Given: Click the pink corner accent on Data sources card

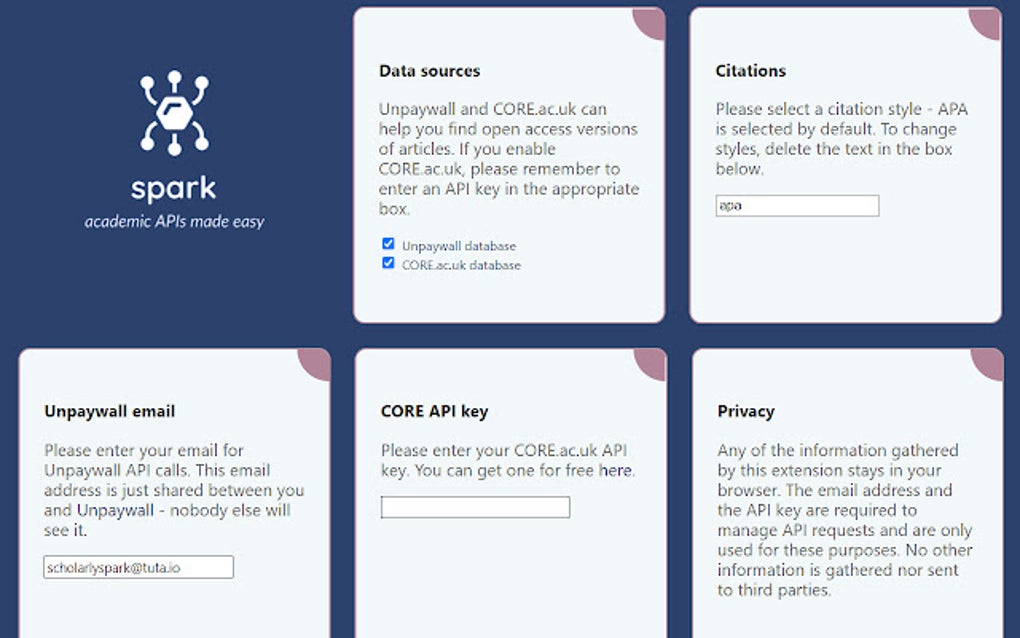Looking at the screenshot, I should (651, 22).
